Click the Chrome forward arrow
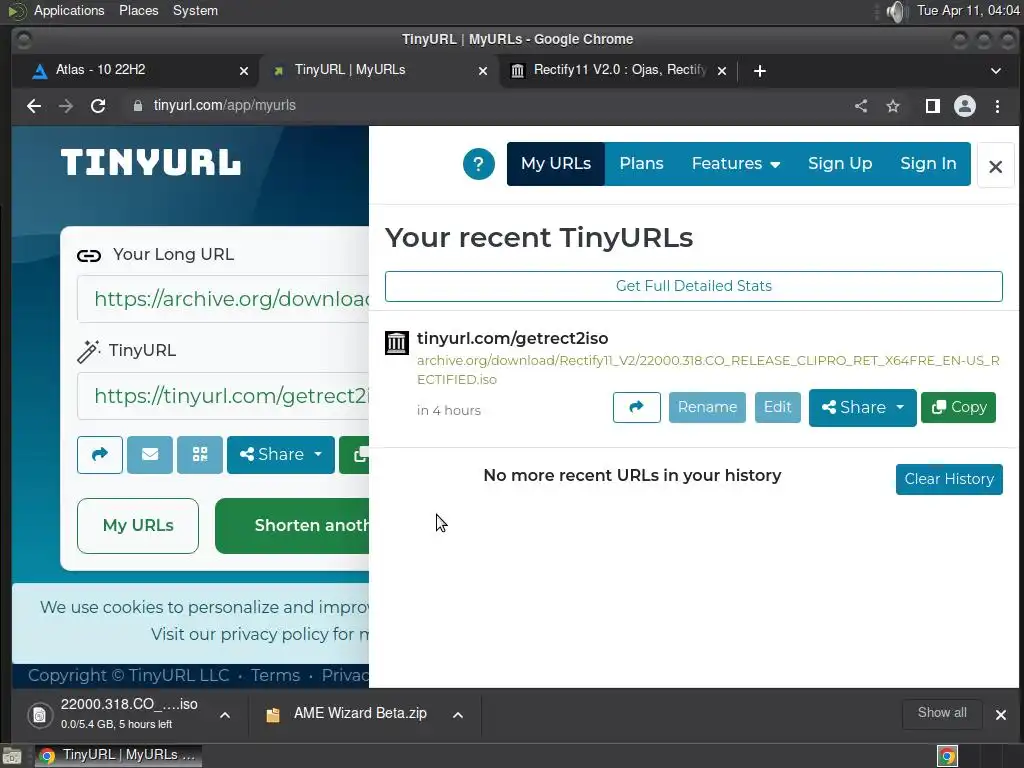The height and width of the screenshot is (768, 1024). pos(66,106)
